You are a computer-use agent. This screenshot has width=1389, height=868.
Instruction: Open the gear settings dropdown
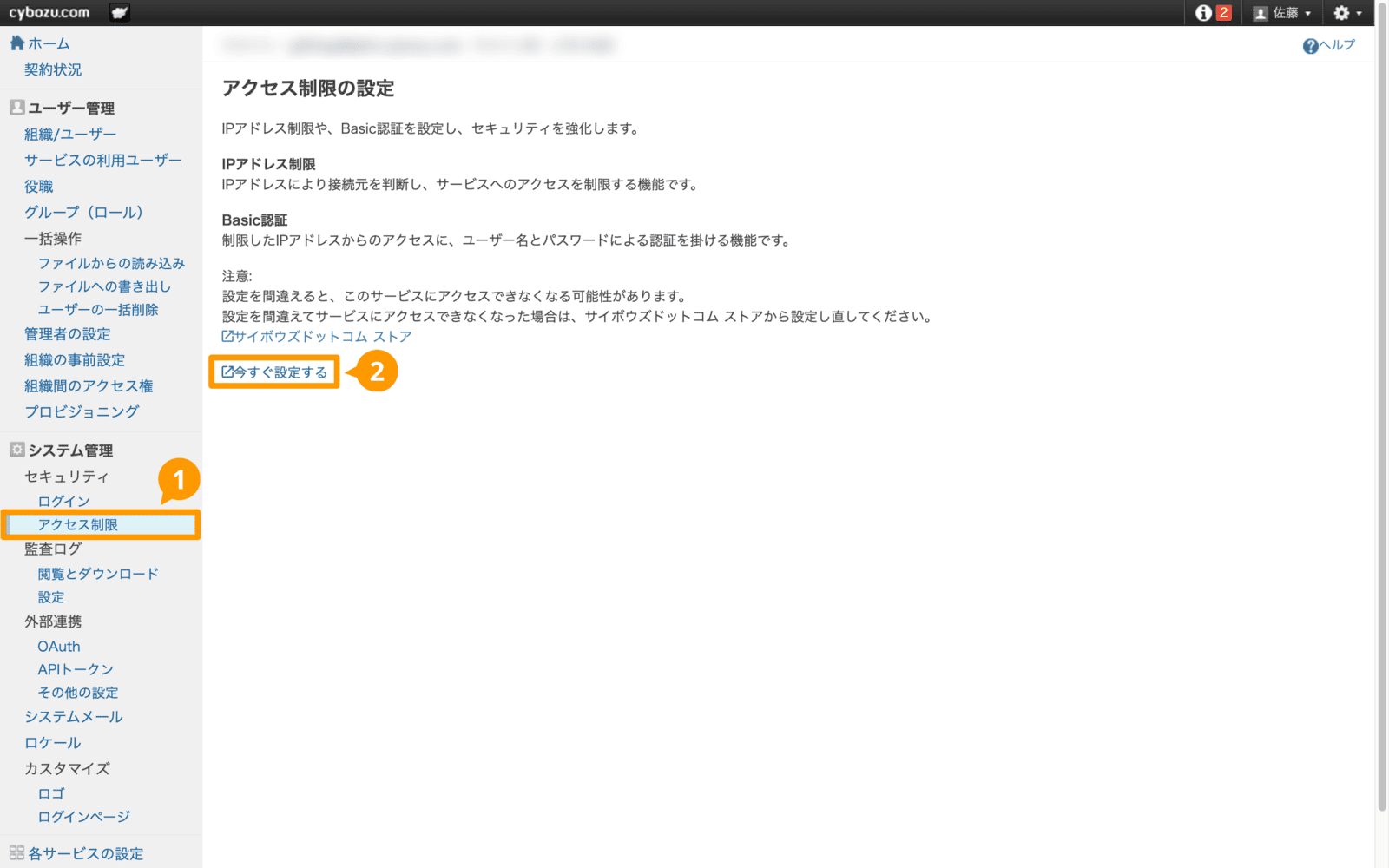(x=1348, y=13)
